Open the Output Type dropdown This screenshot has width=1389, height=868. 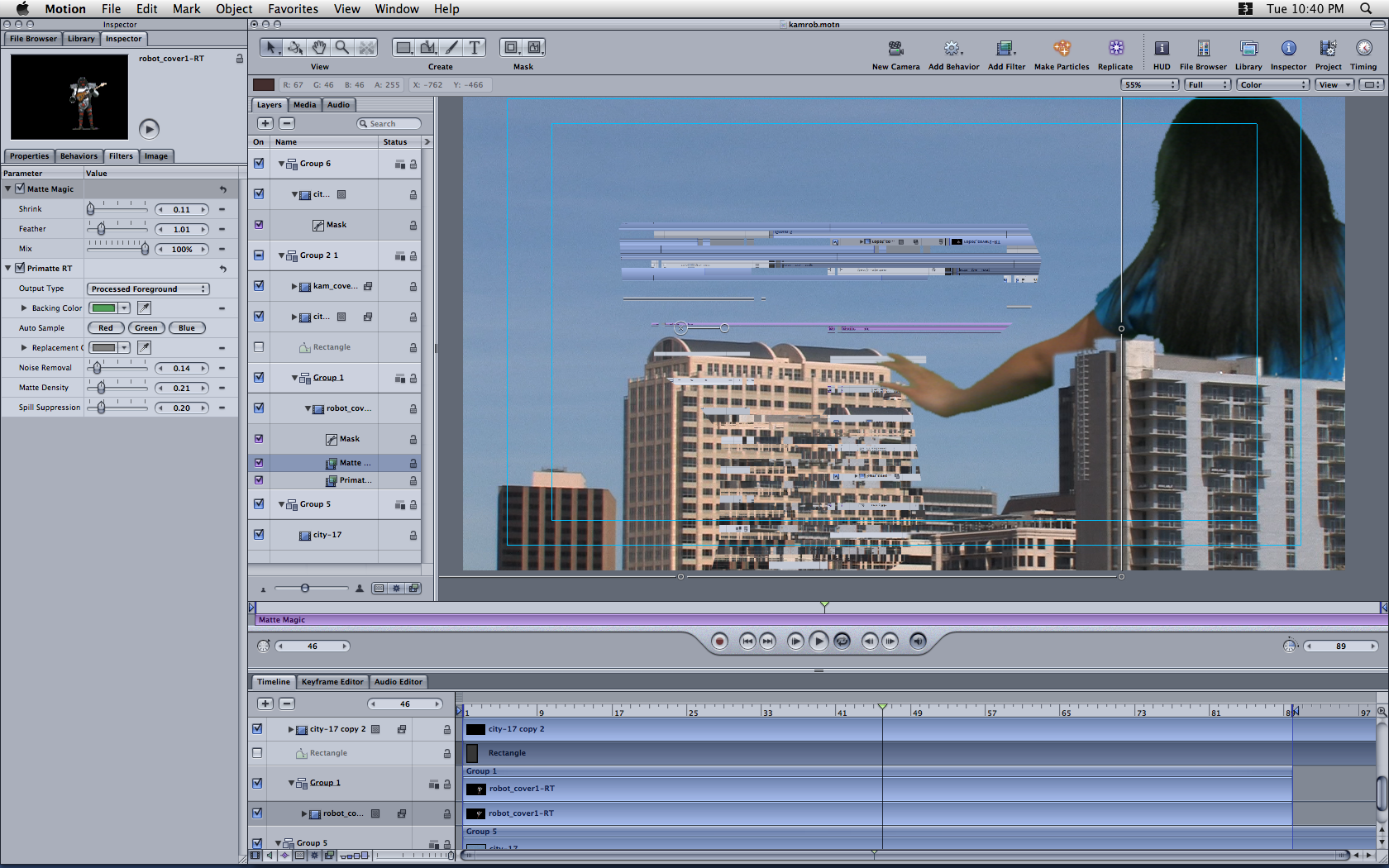148,289
